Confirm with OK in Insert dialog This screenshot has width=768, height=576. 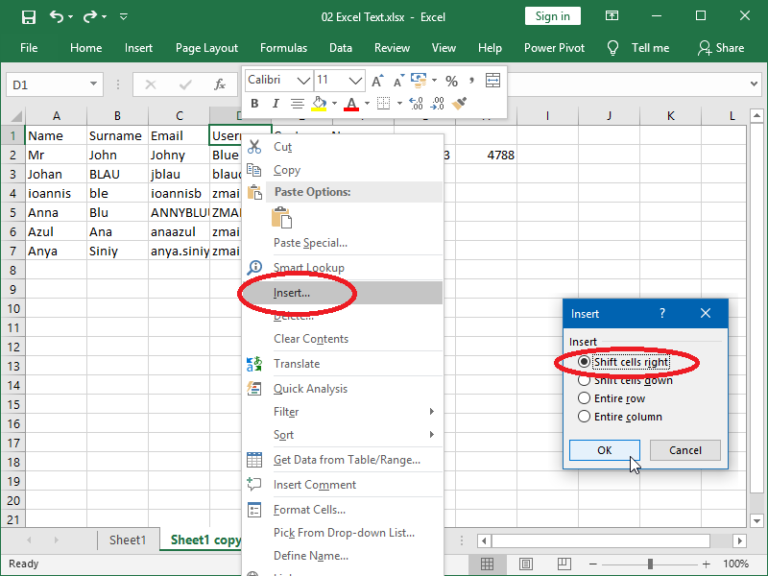[x=604, y=450]
